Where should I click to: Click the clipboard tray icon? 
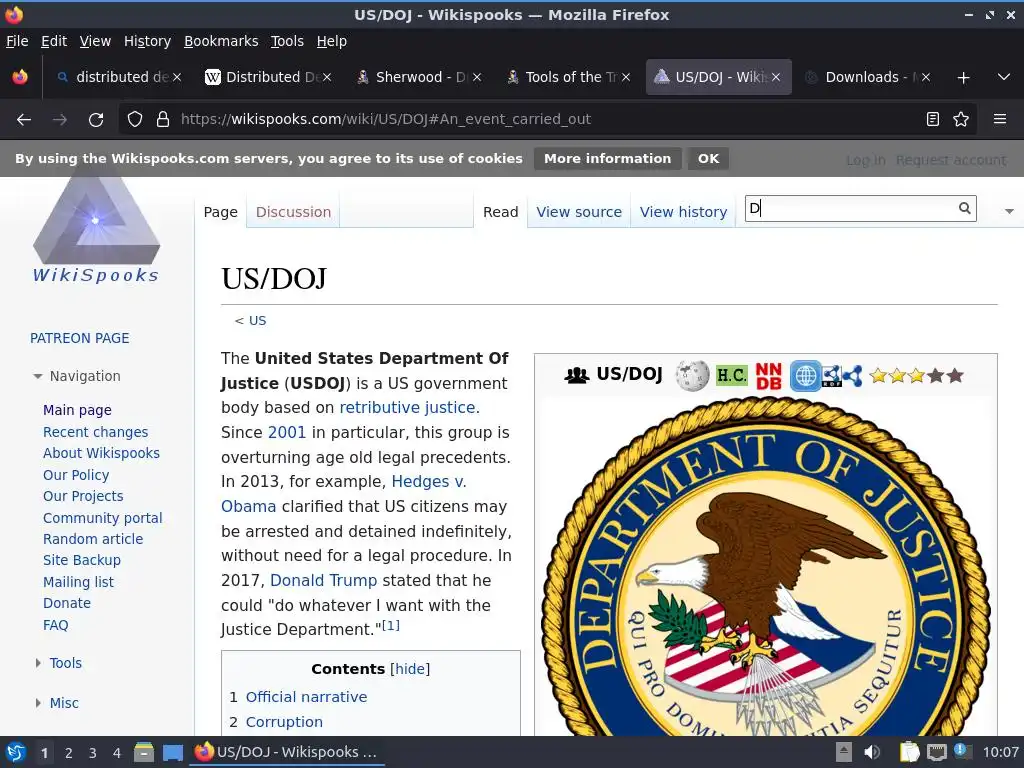(x=909, y=752)
